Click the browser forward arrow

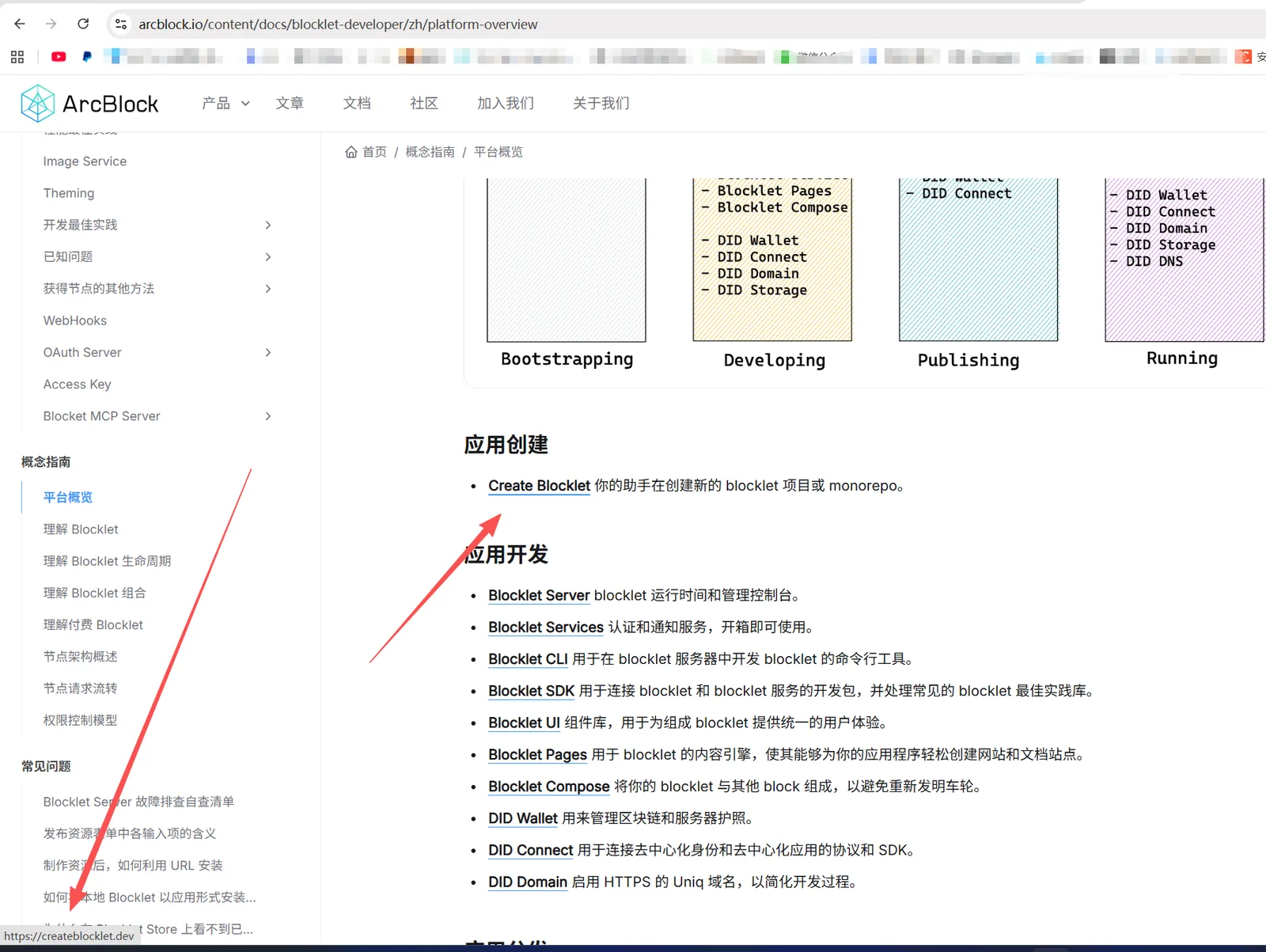[51, 24]
